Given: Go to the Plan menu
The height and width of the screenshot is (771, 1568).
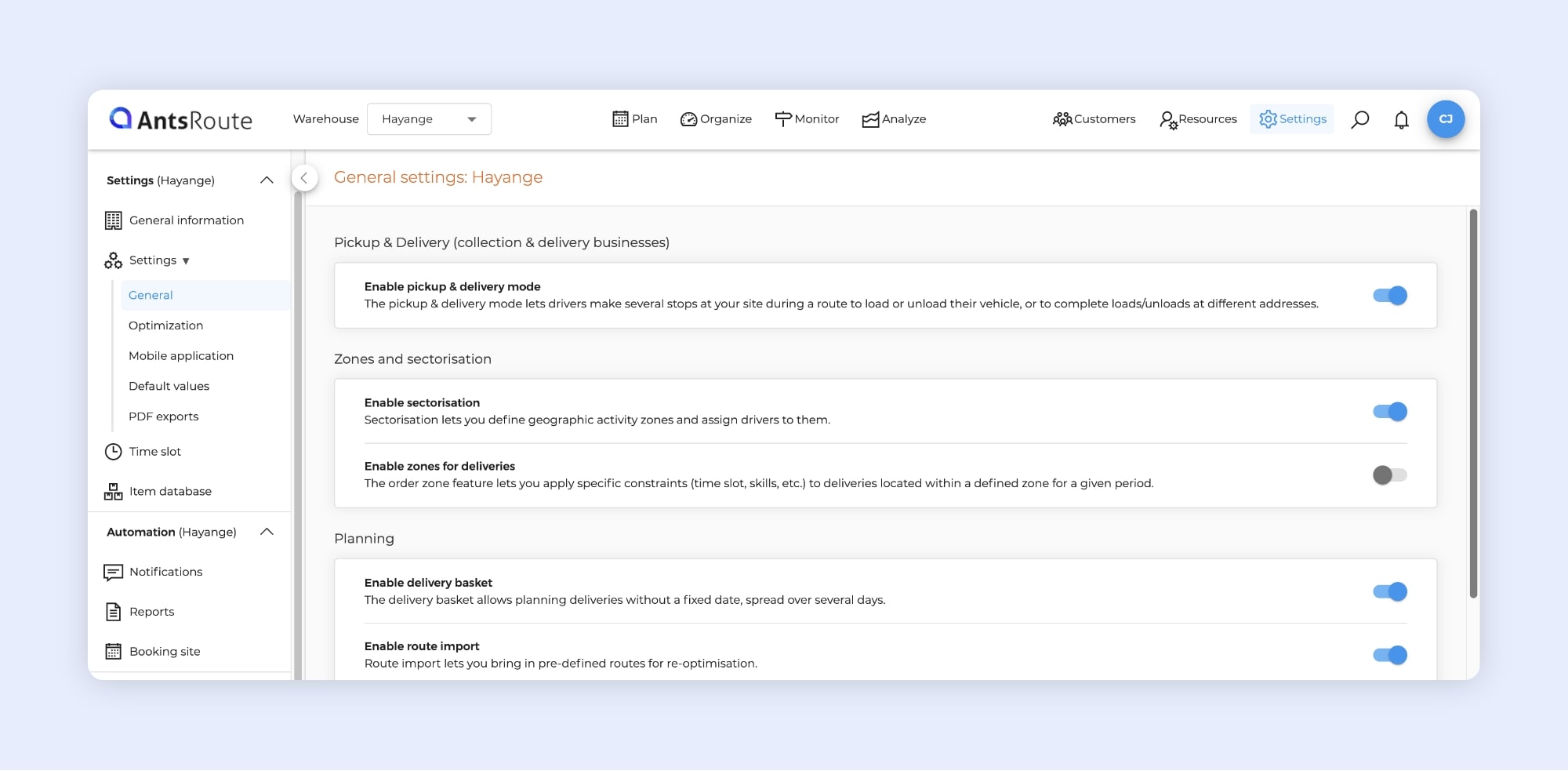Looking at the screenshot, I should (x=634, y=119).
